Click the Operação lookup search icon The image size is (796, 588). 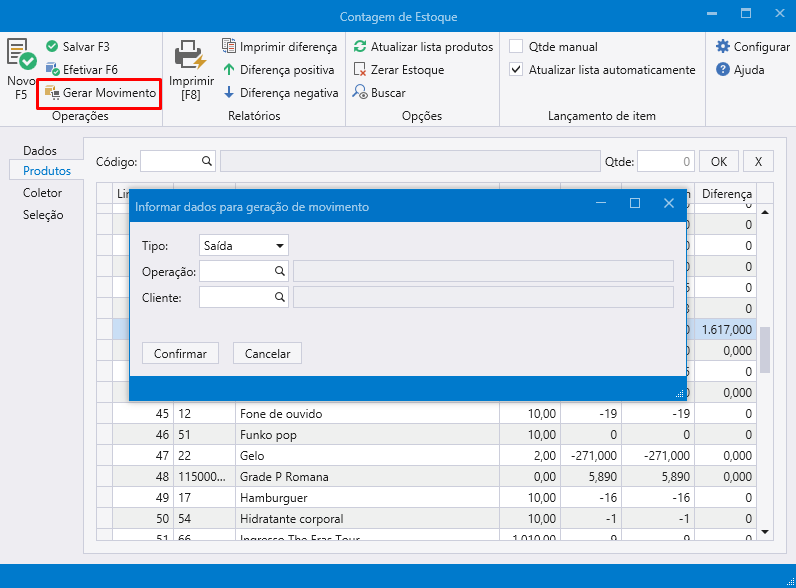pyautogui.click(x=280, y=271)
